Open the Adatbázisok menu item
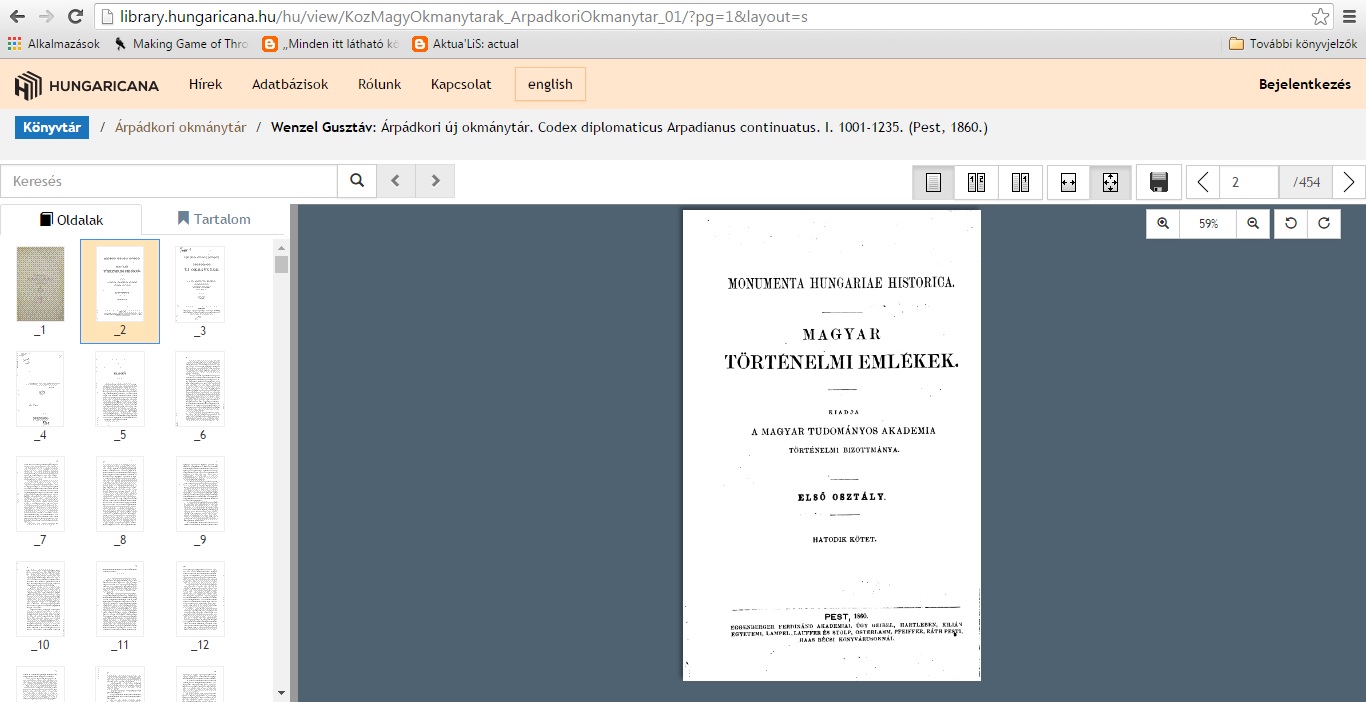 [290, 84]
